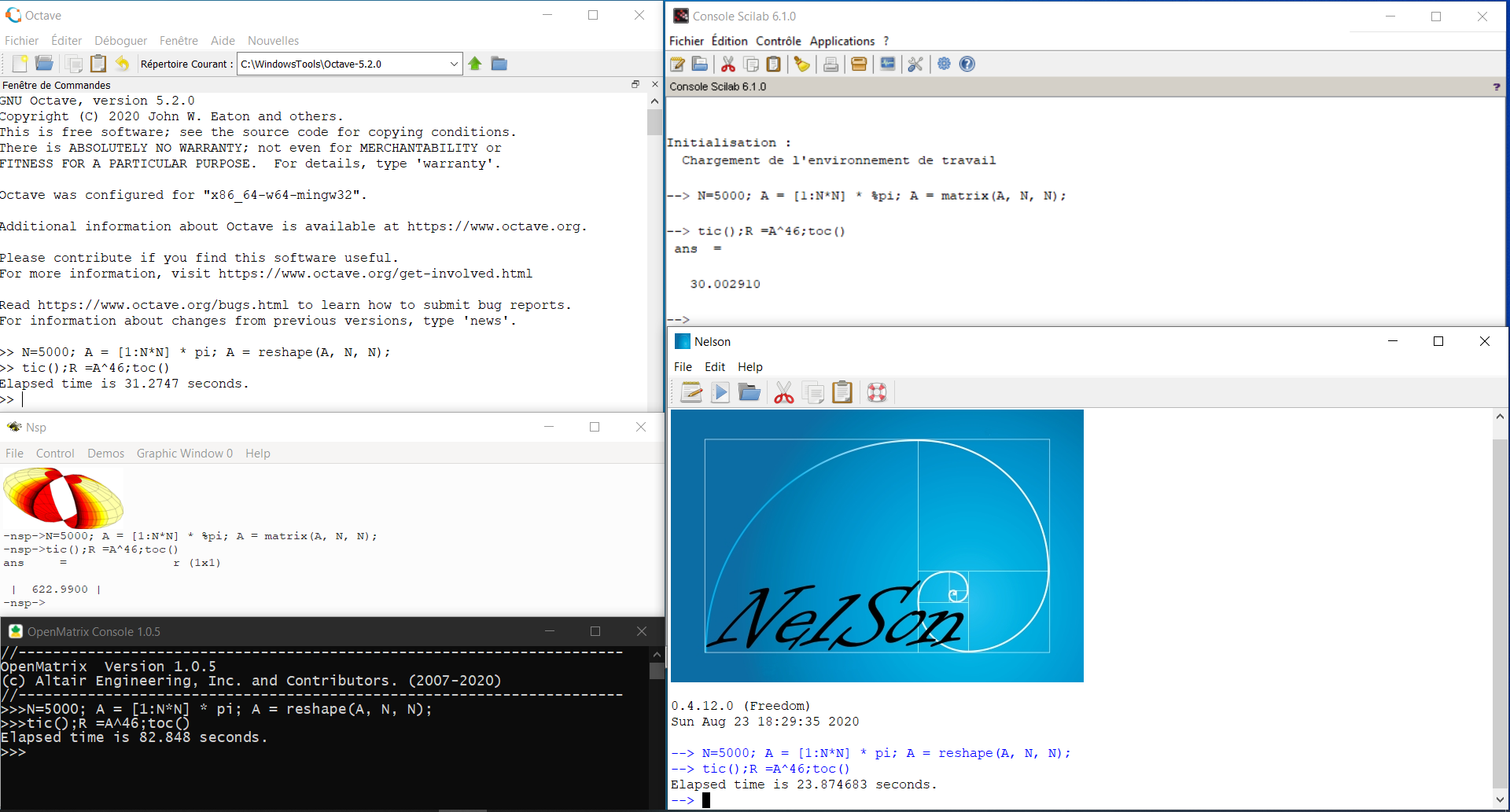Open Octave's Déboguer menu

point(120,41)
